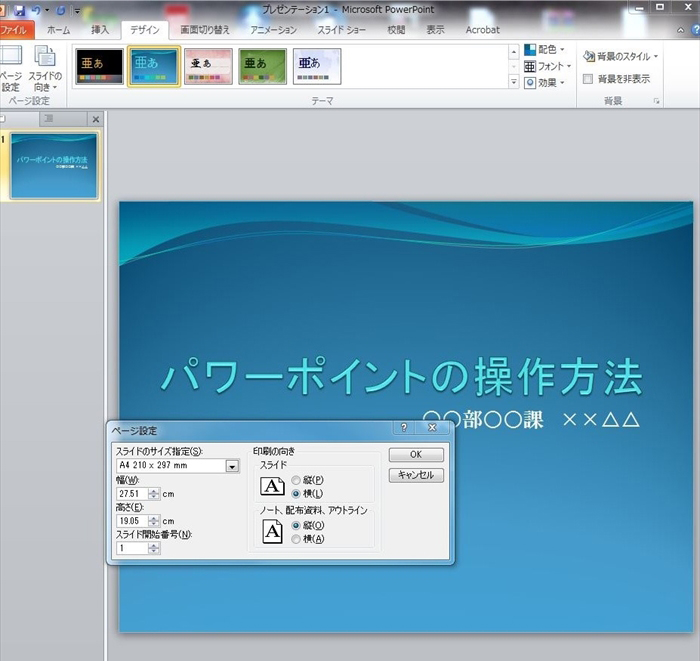Screen dimensions: 700x661
Task: Click the help question mark in ページ設定 dialog
Action: (x=404, y=428)
